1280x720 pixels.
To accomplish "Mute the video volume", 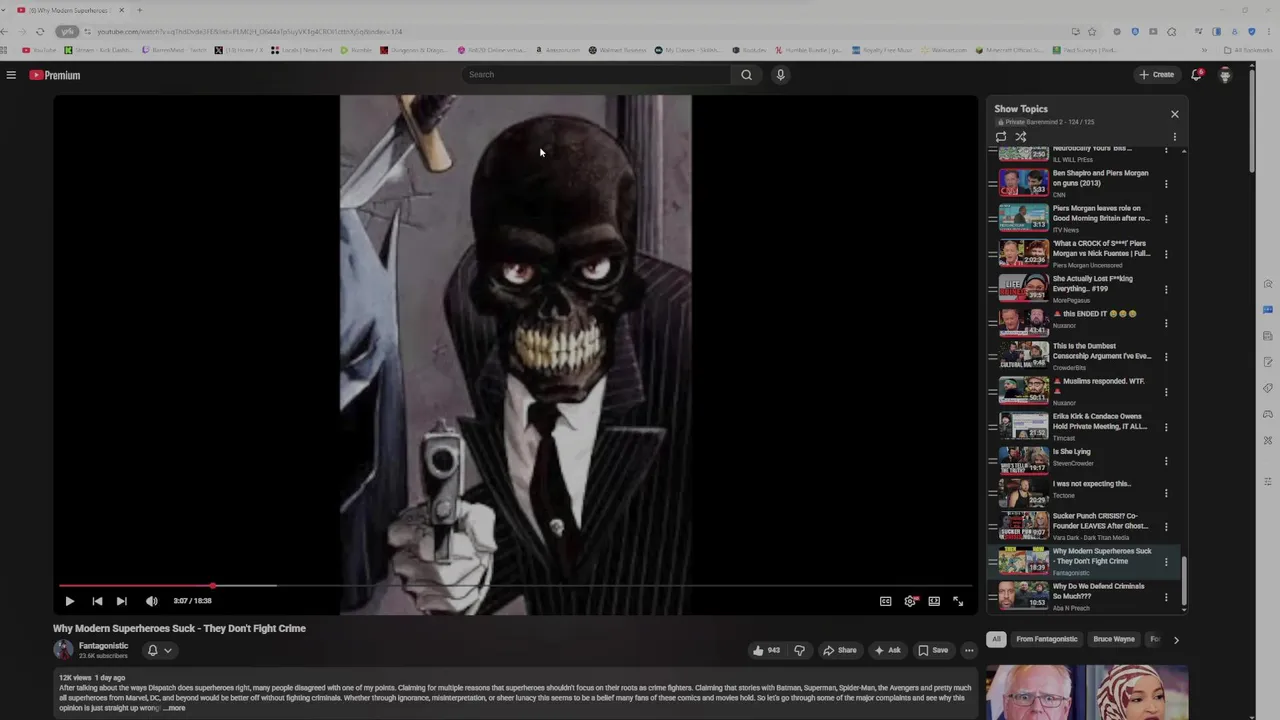I will [x=151, y=601].
